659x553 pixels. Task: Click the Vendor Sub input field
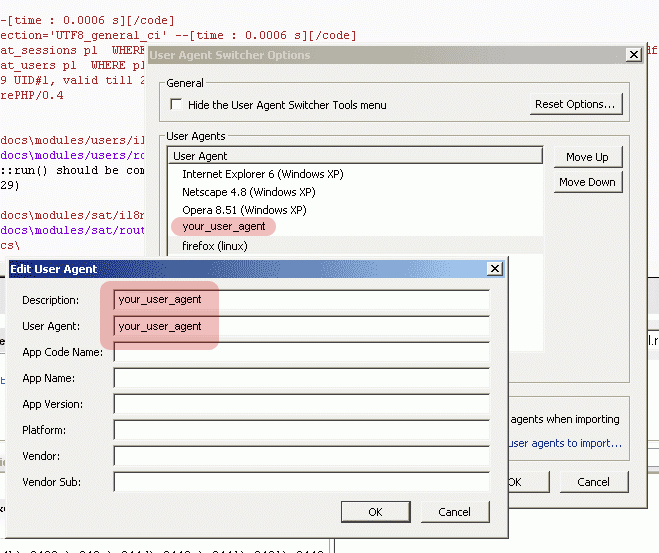point(301,482)
